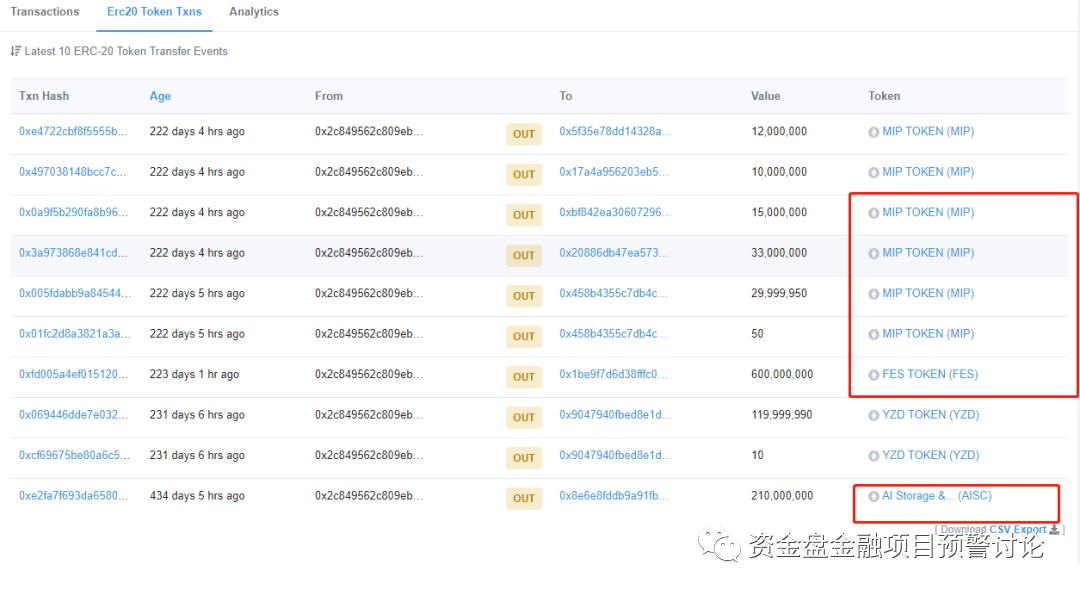This screenshot has height=594, width=1080.
Task: Click the MIP TOKEN (MIP) link in top row
Action: pyautogui.click(x=928, y=131)
